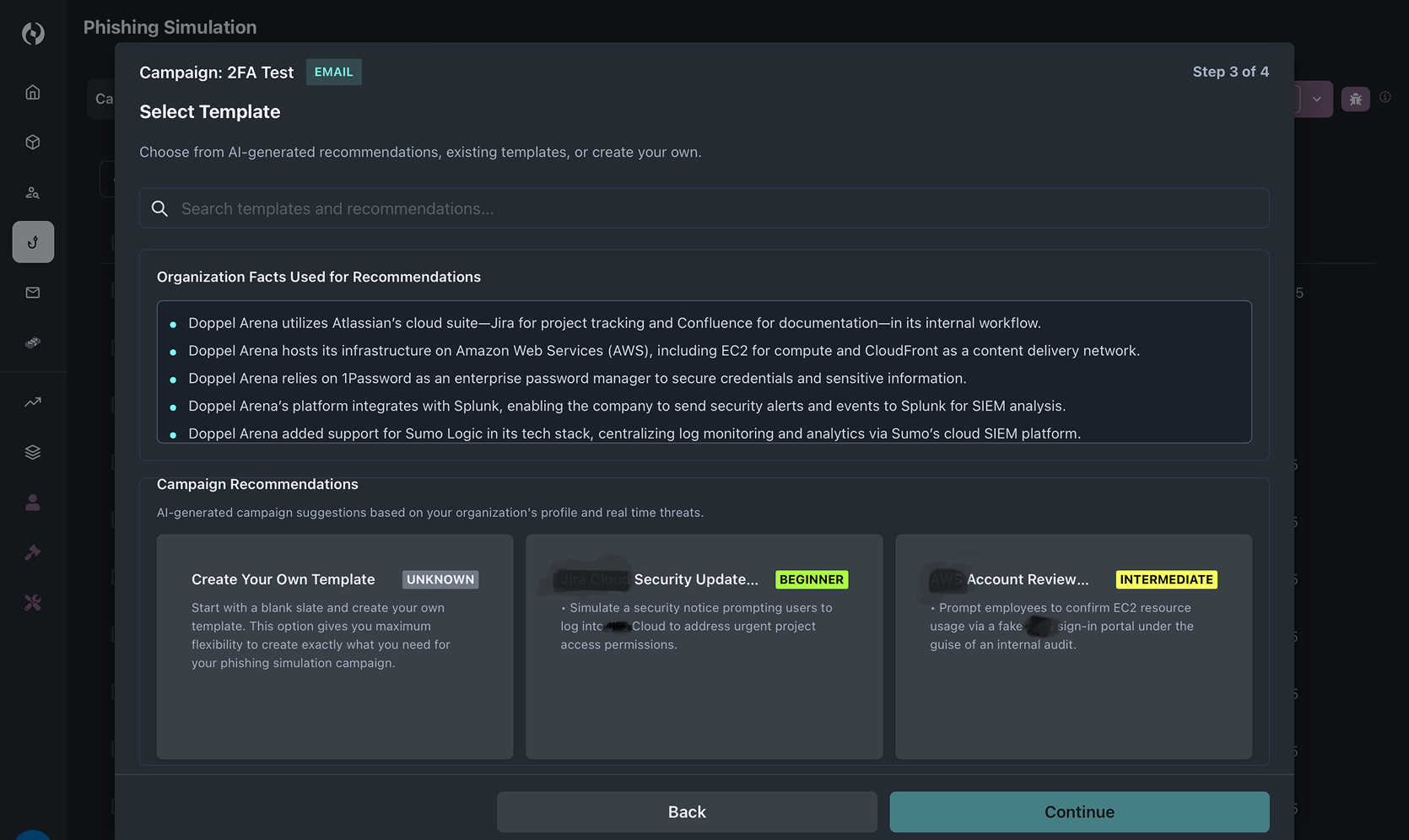The image size is (1409, 840).
Task: Go to Home via the house icon
Action: [33, 92]
